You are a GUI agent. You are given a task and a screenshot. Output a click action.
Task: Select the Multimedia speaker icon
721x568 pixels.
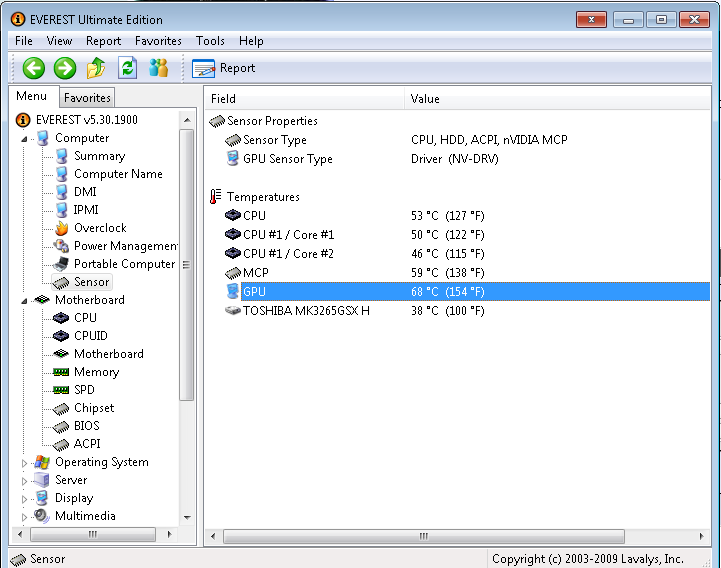click(41, 516)
